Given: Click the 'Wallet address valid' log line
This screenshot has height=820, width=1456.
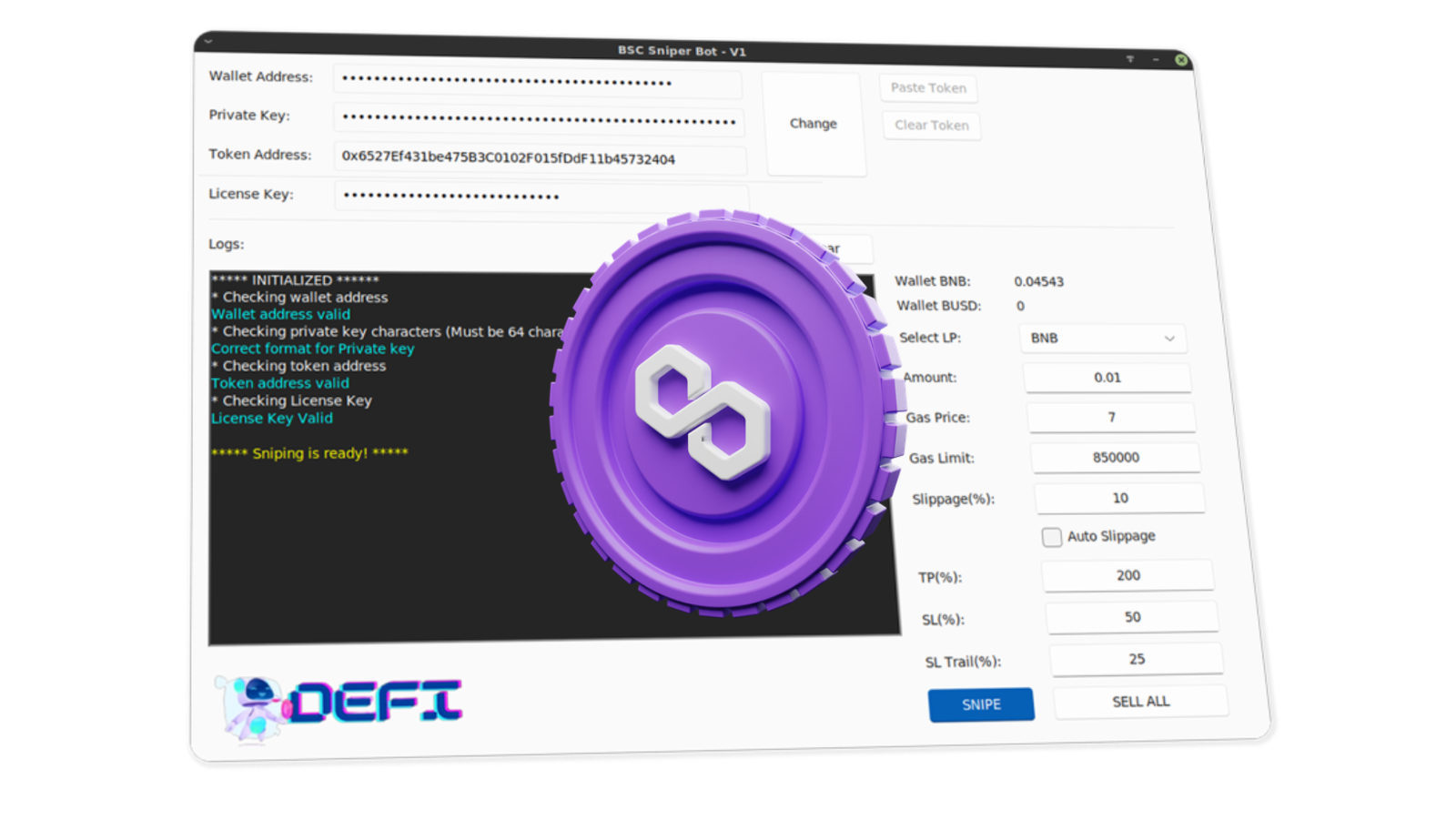Looking at the screenshot, I should click(280, 314).
